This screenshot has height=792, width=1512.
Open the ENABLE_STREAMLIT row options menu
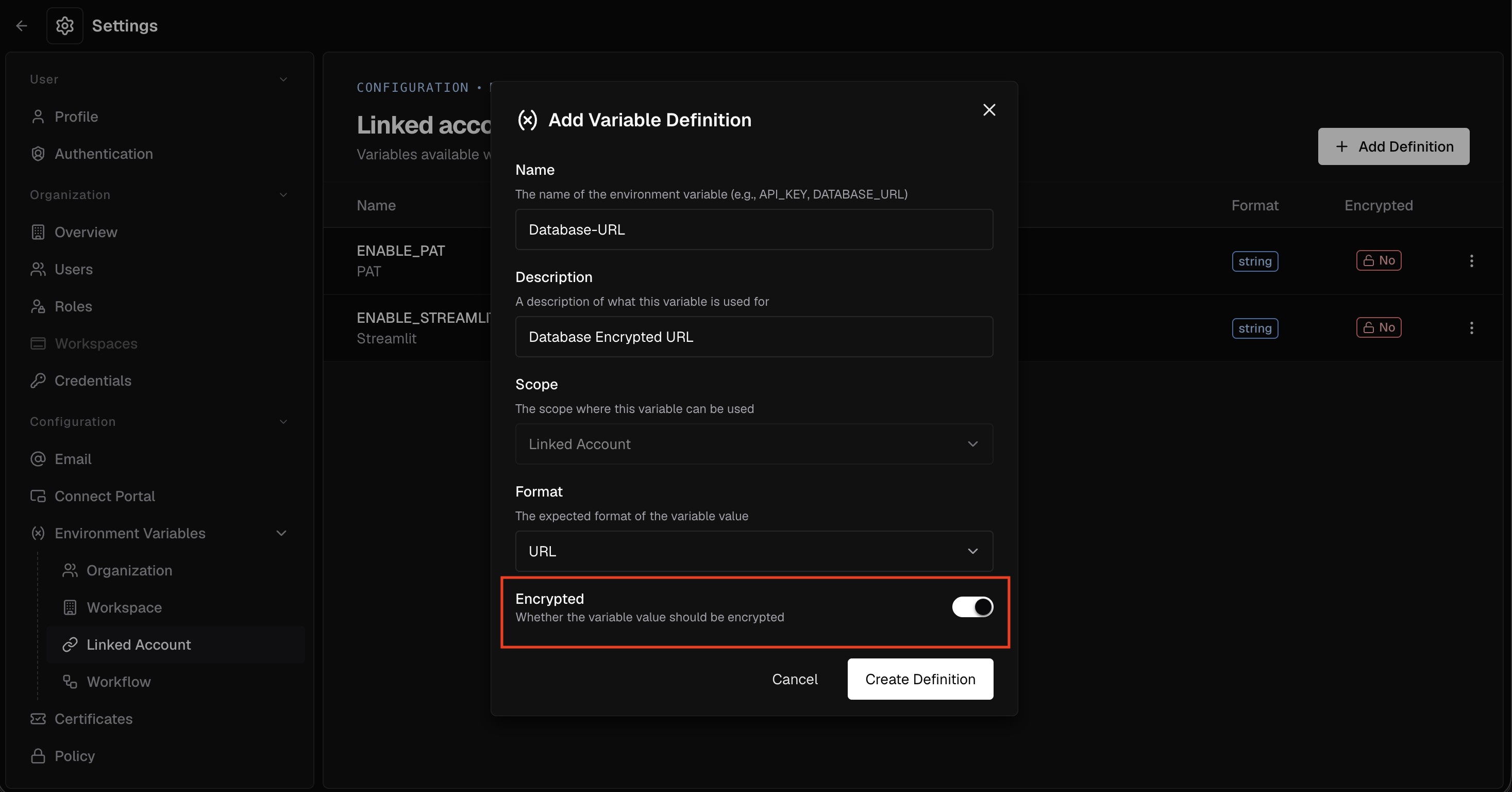[1471, 327]
